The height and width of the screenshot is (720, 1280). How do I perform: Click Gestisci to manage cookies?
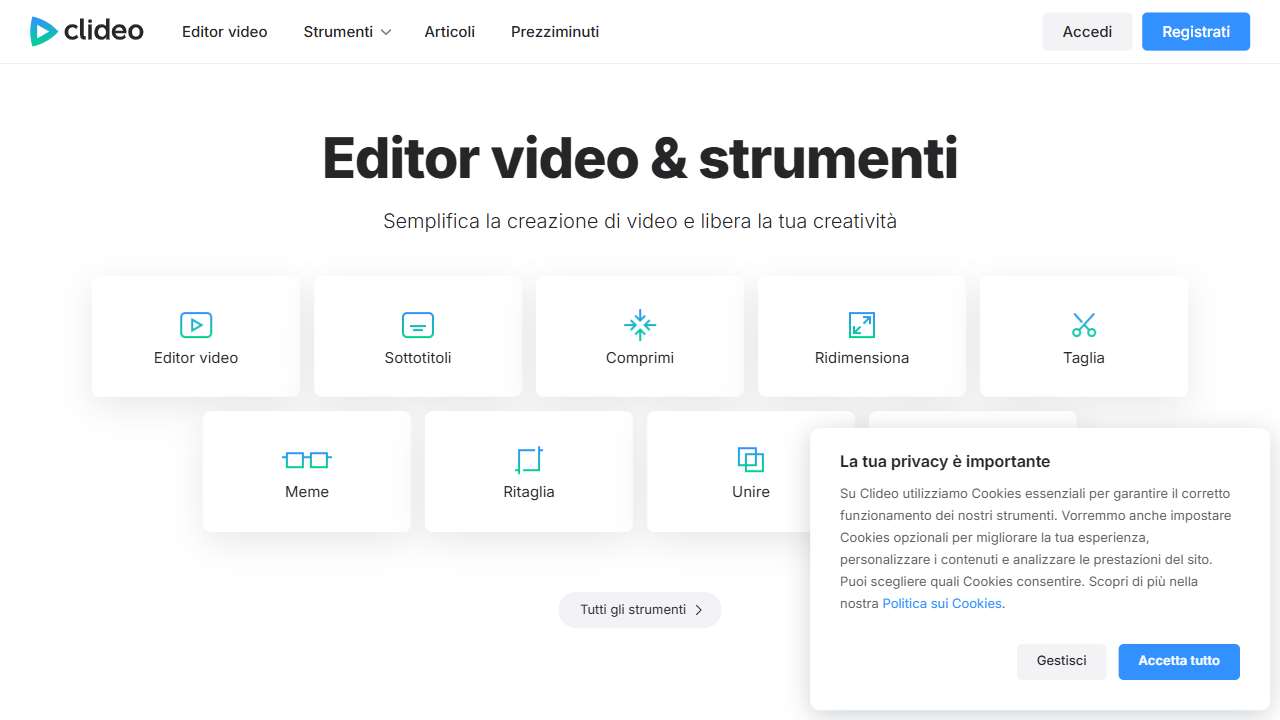pos(1061,661)
